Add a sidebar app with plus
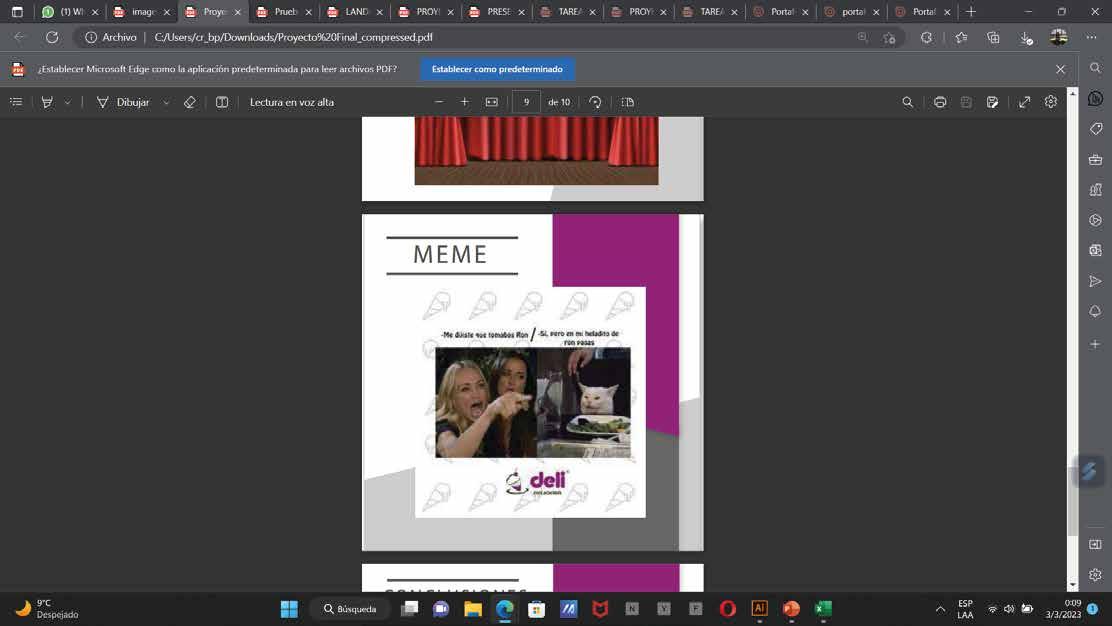The image size is (1112, 626). point(1096,344)
